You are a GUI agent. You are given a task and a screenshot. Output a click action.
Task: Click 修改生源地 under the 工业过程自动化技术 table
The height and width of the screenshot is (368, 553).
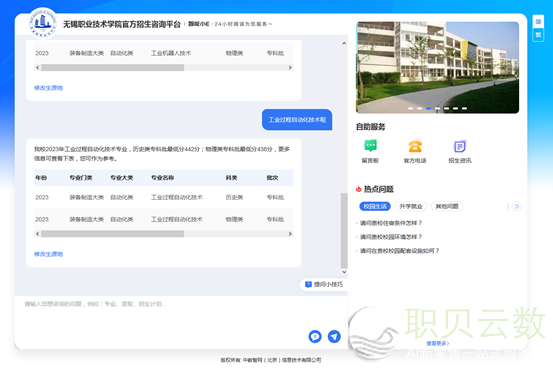[x=48, y=254]
